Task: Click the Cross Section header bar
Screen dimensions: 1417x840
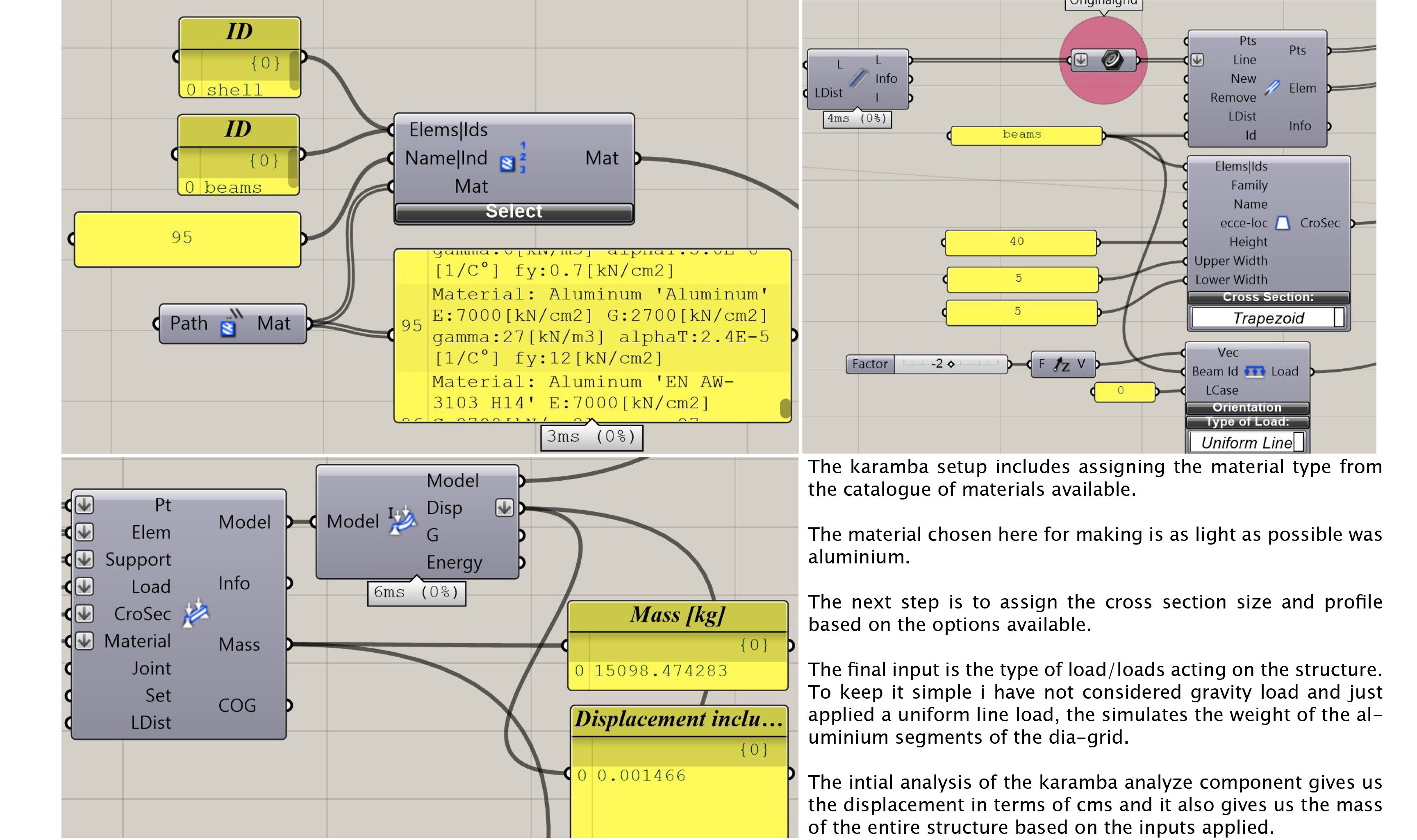Action: [x=1267, y=297]
